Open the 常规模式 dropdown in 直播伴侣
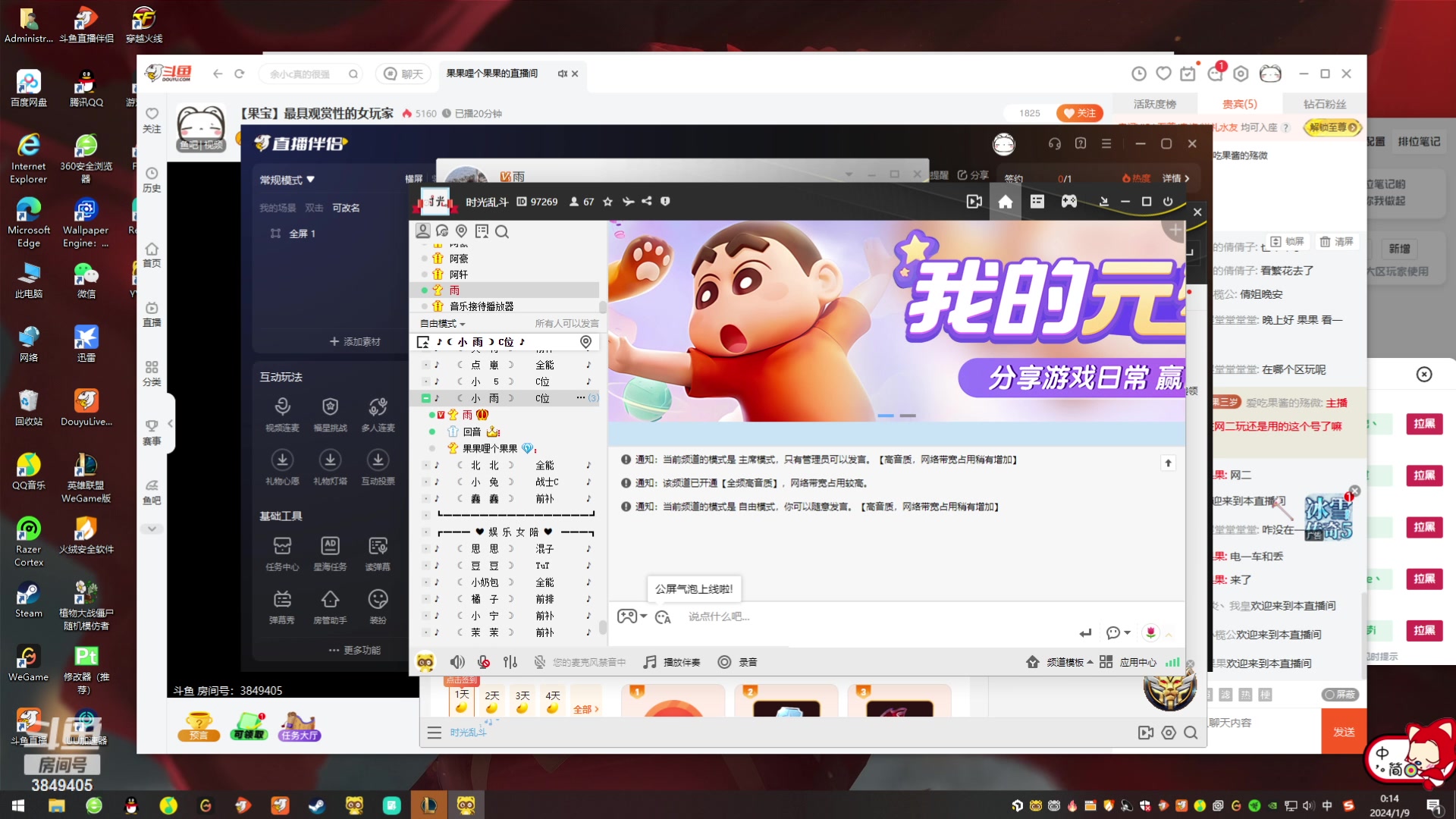Image resolution: width=1456 pixels, height=819 pixels. [287, 180]
